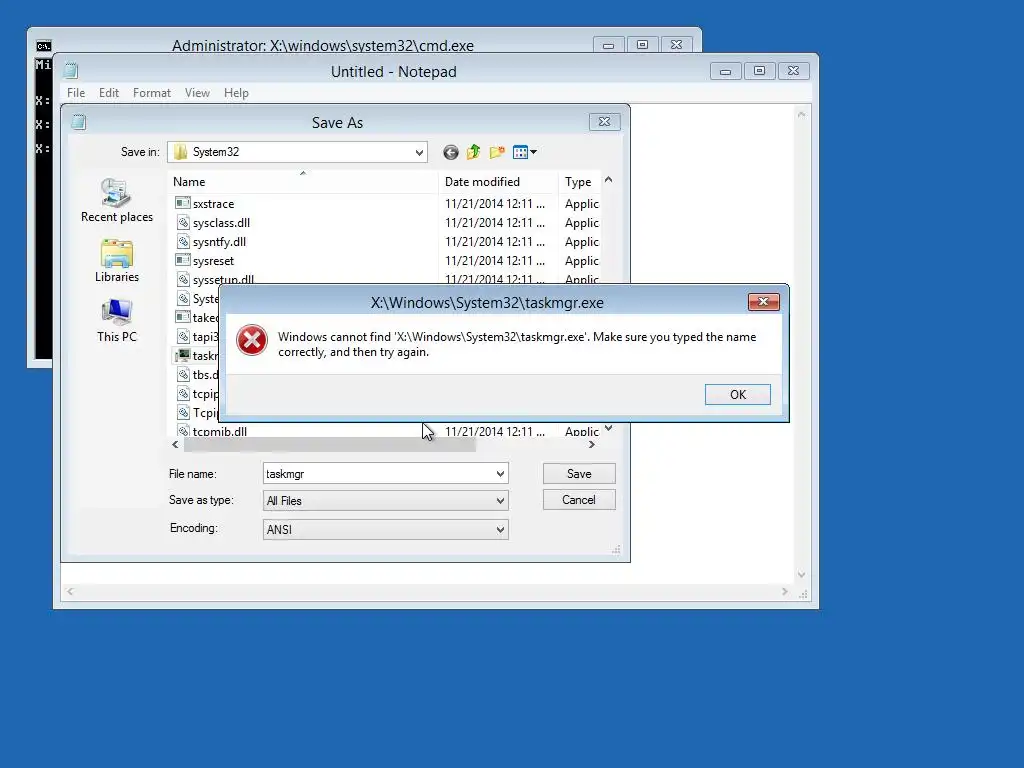Open the Save in System32 dropdown
The image size is (1024, 768).
[419, 152]
